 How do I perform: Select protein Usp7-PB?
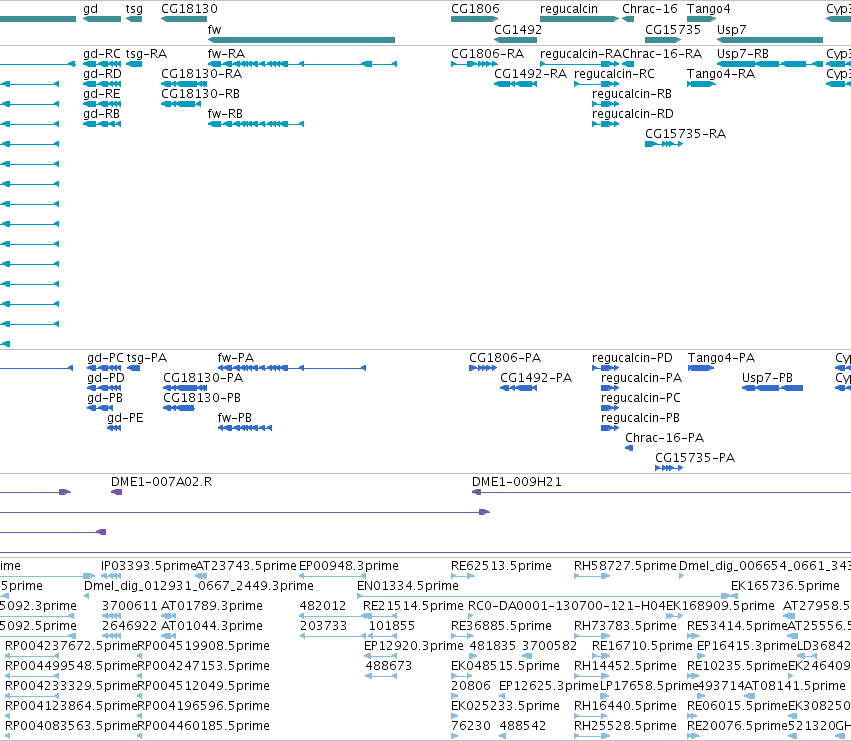pos(772,388)
